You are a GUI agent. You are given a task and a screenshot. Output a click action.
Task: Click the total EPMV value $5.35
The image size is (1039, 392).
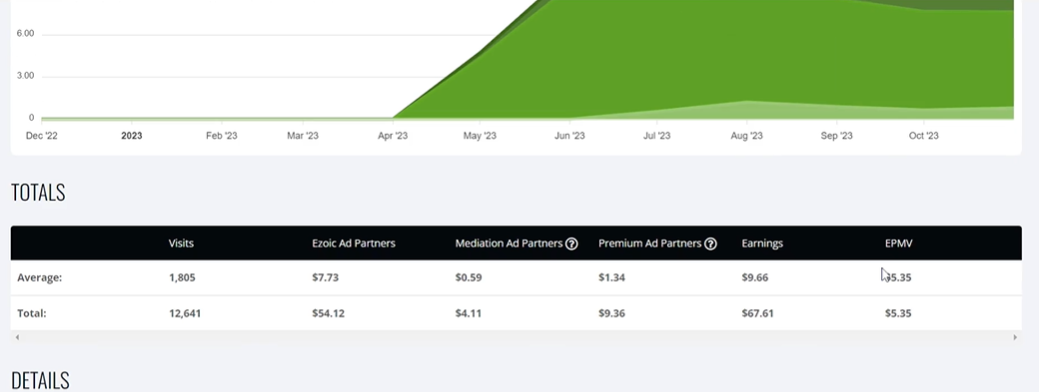898,313
